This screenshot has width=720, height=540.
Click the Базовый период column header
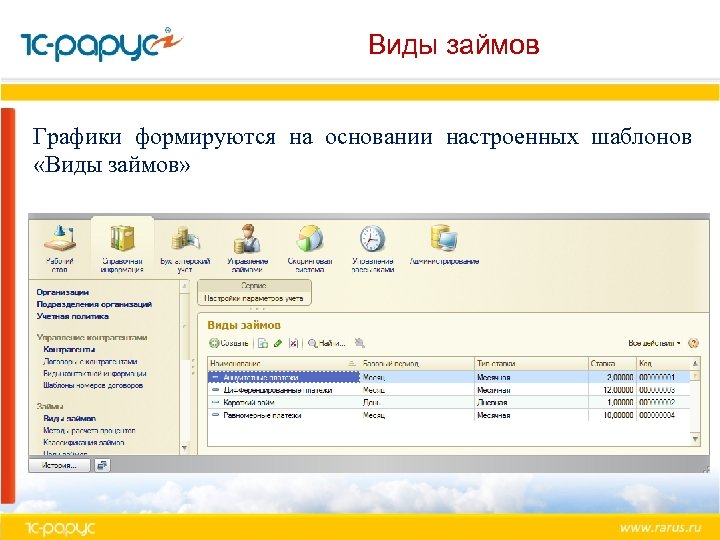coord(417,363)
